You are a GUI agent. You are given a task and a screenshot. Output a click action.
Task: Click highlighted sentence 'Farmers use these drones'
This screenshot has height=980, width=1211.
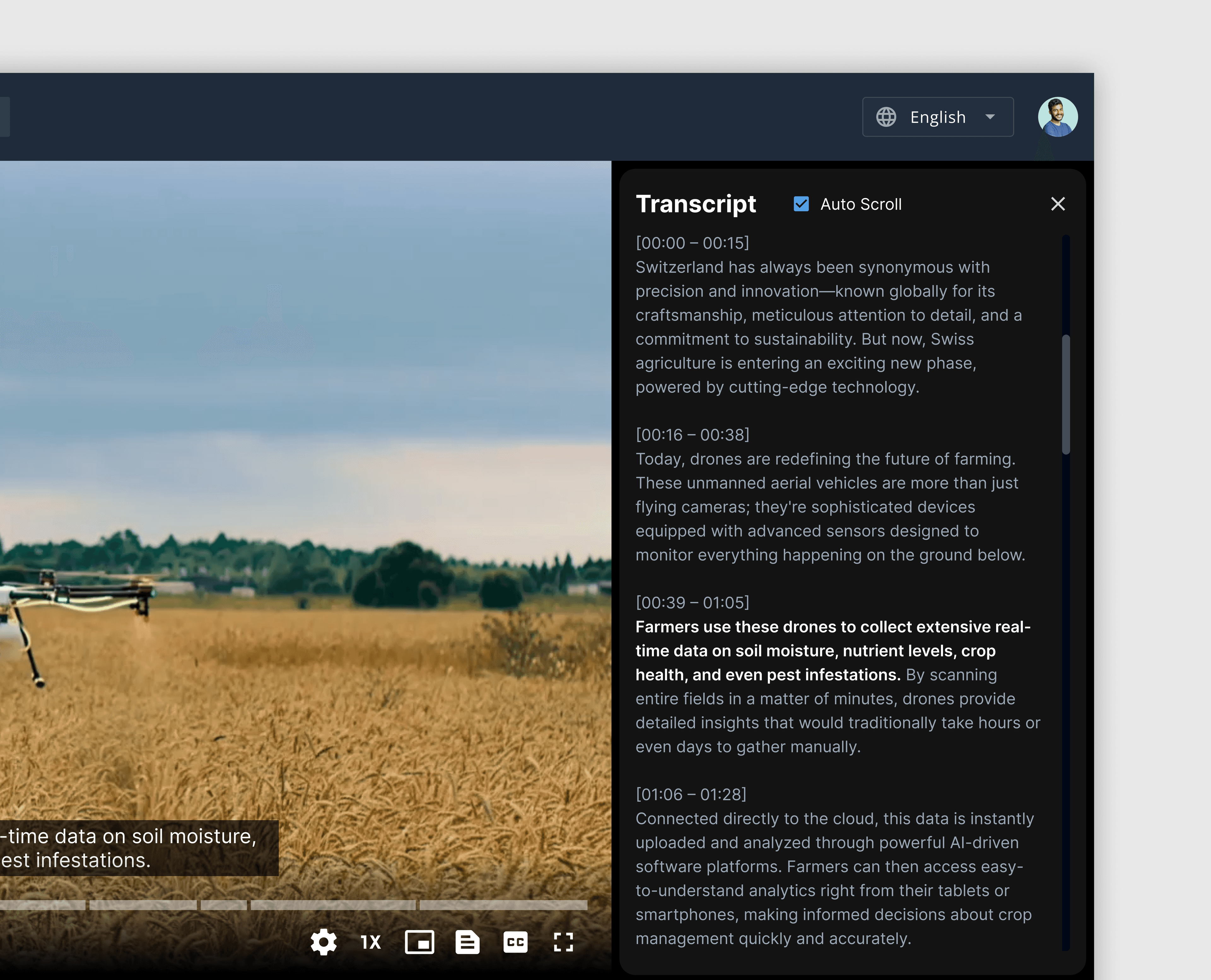(x=833, y=651)
